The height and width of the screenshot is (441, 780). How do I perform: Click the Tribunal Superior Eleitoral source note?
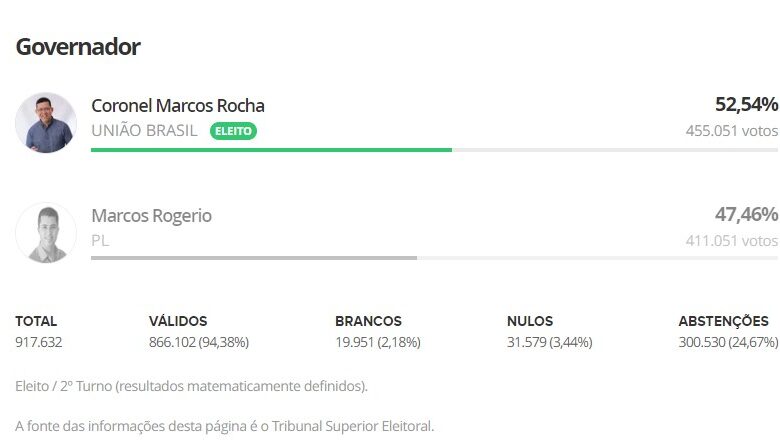tap(225, 426)
